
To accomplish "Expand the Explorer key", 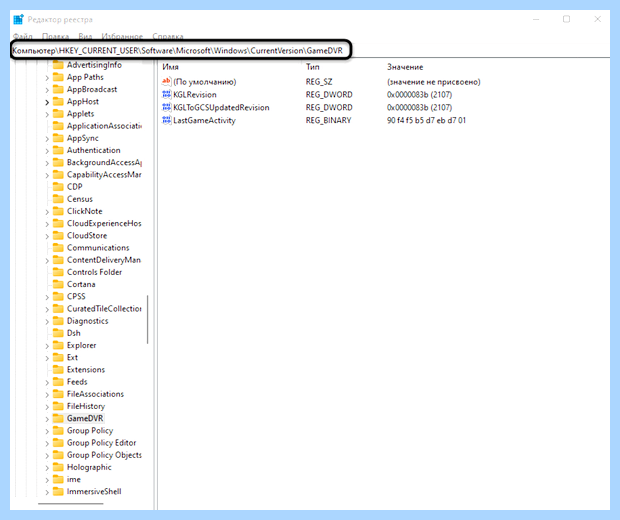I will point(47,346).
